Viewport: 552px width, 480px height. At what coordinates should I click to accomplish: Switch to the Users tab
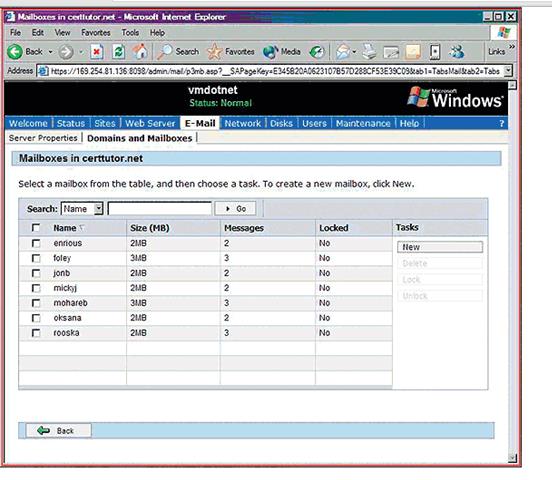(314, 124)
